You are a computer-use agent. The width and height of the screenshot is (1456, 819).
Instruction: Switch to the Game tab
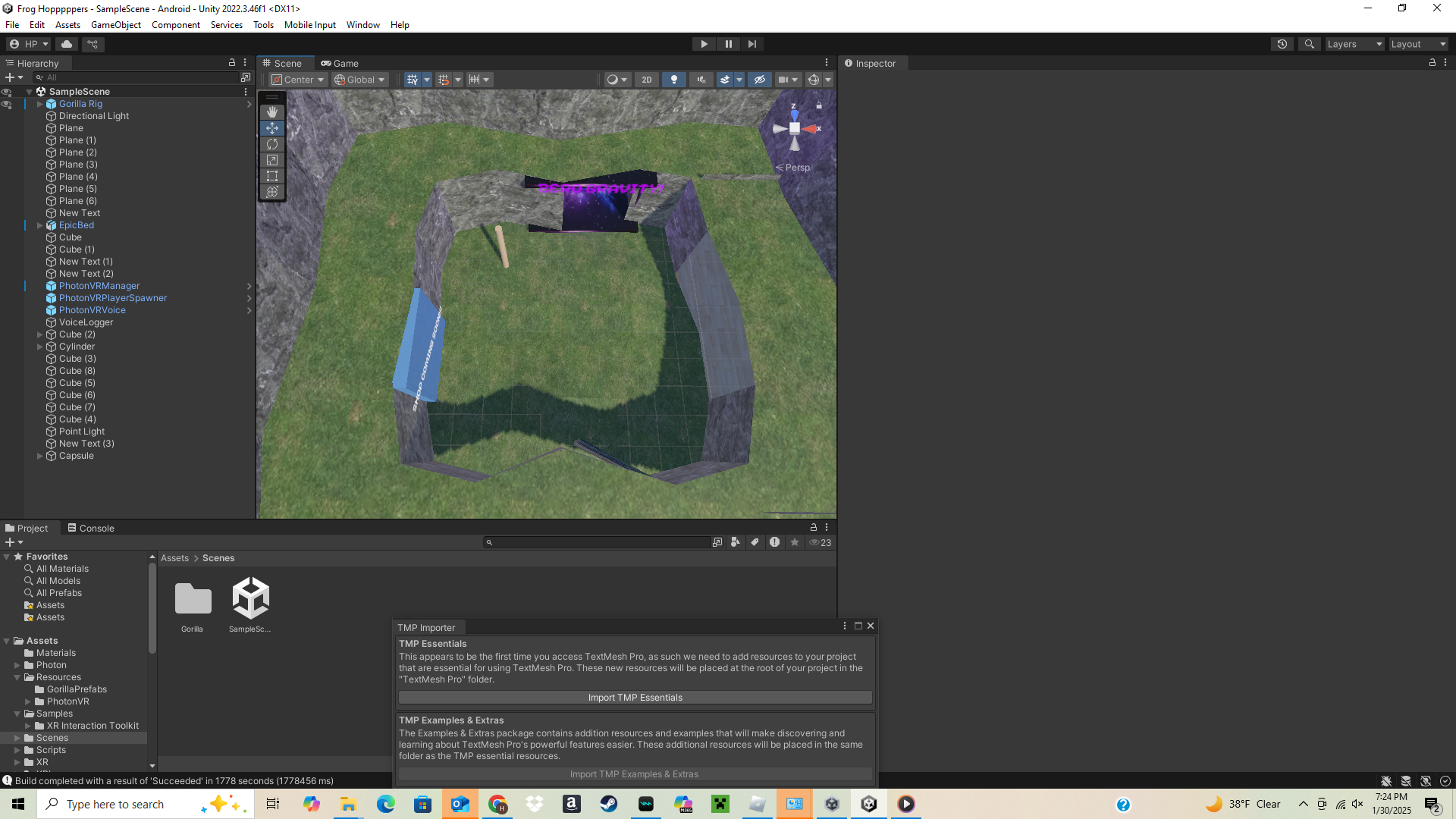coord(340,63)
